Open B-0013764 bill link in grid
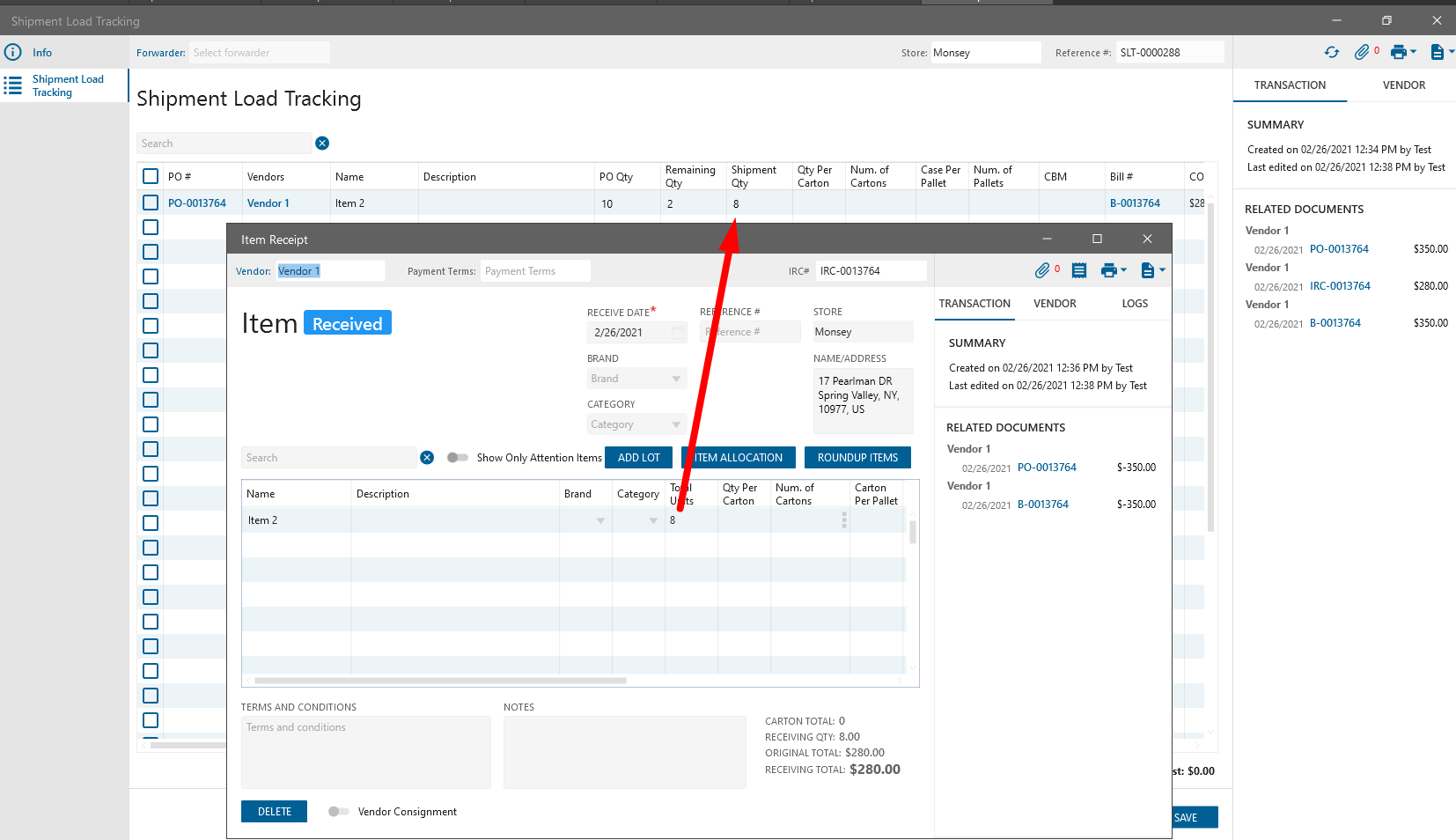Image resolution: width=1456 pixels, height=840 pixels. [x=1135, y=203]
